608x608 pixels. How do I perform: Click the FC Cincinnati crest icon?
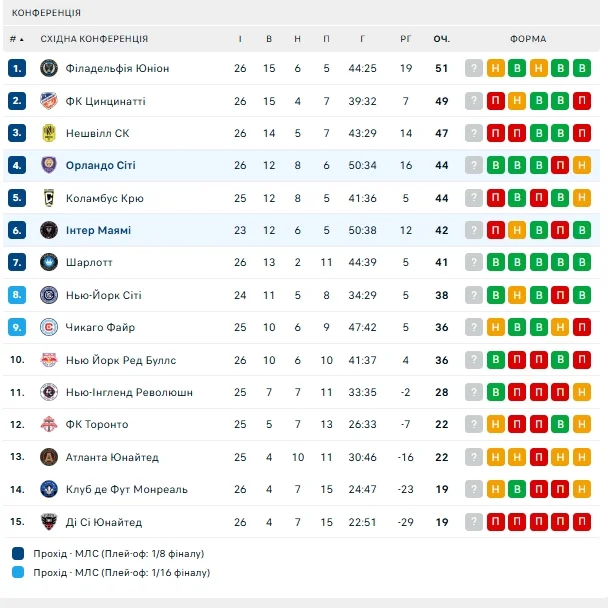point(48,101)
